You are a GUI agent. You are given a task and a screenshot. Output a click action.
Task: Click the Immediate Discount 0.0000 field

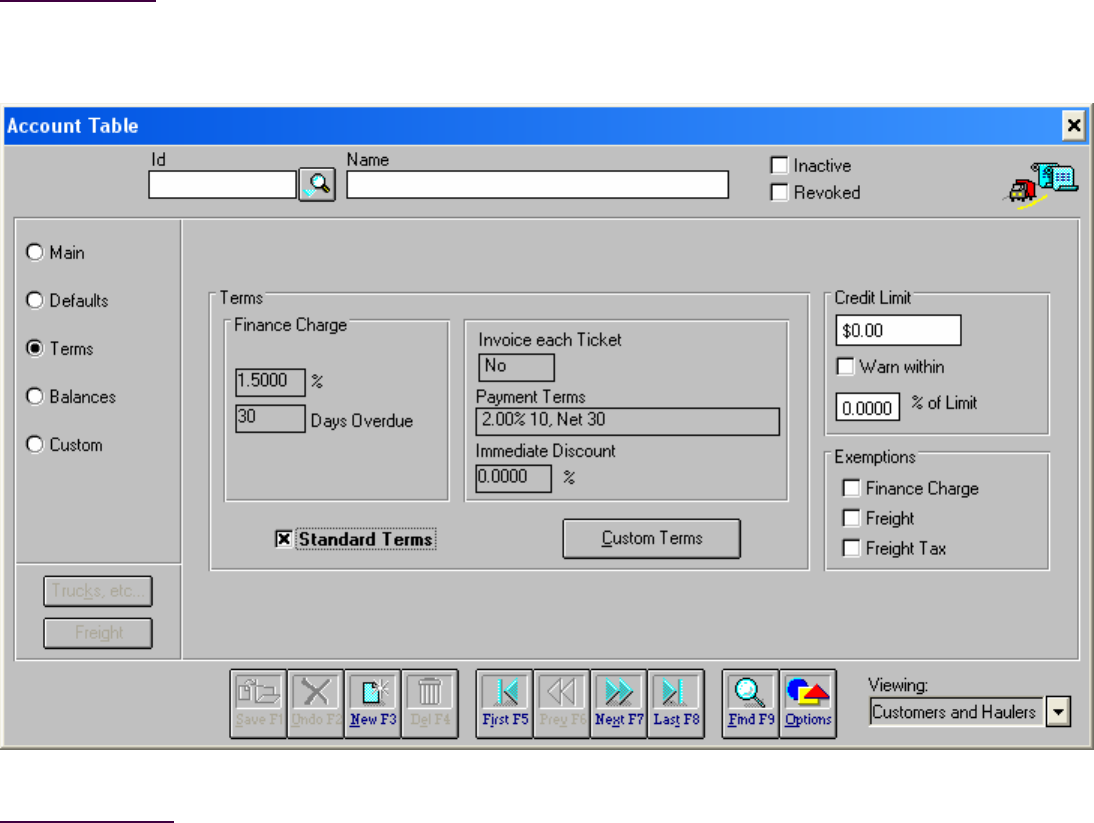tap(514, 478)
